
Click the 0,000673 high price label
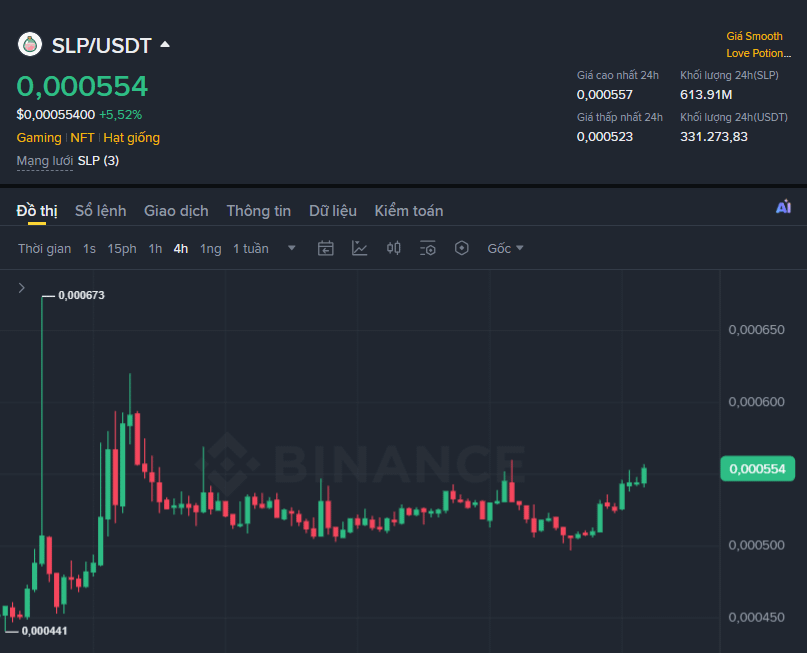pos(81,295)
